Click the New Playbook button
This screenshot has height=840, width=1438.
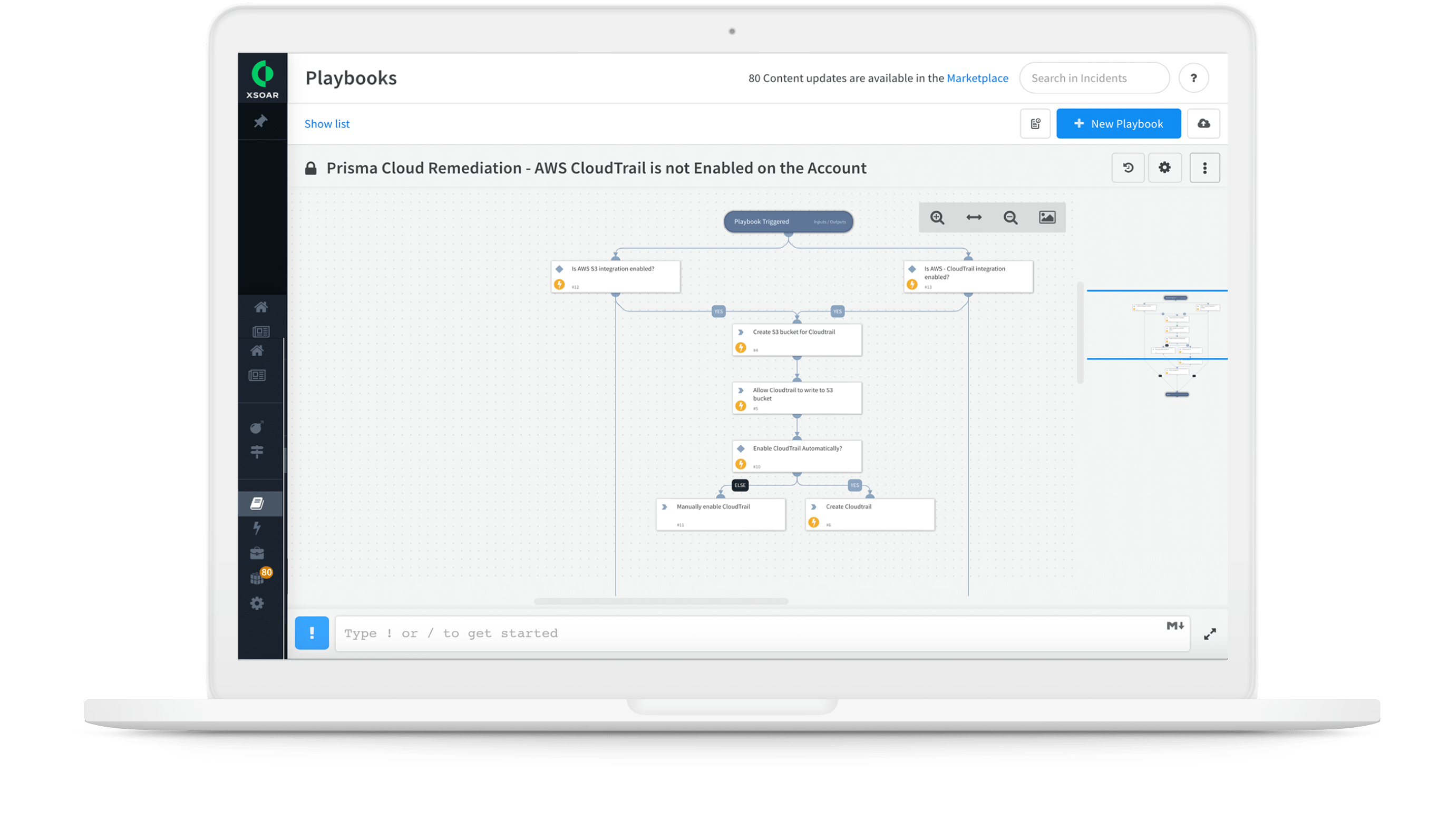point(1118,123)
